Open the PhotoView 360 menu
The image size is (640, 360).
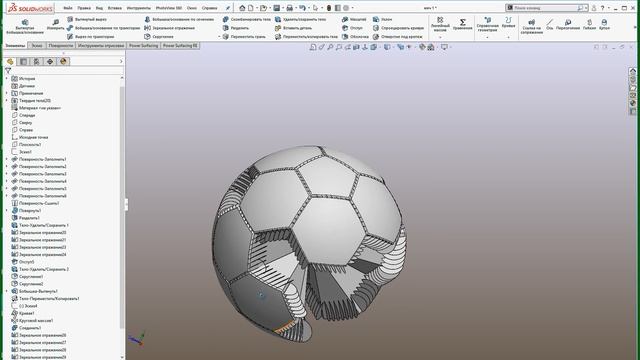169,8
